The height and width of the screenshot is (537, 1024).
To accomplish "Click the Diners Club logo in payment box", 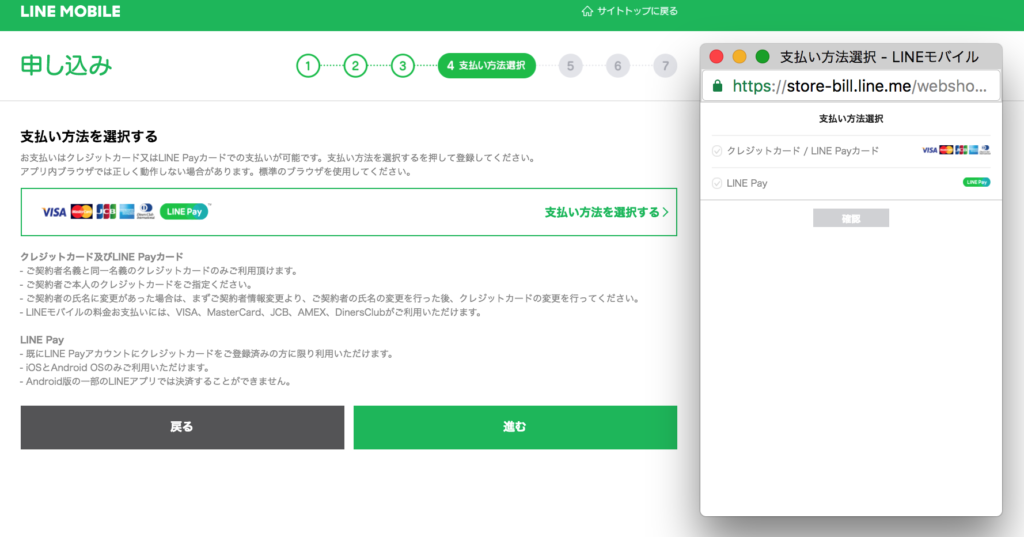I will pyautogui.click(x=146, y=212).
